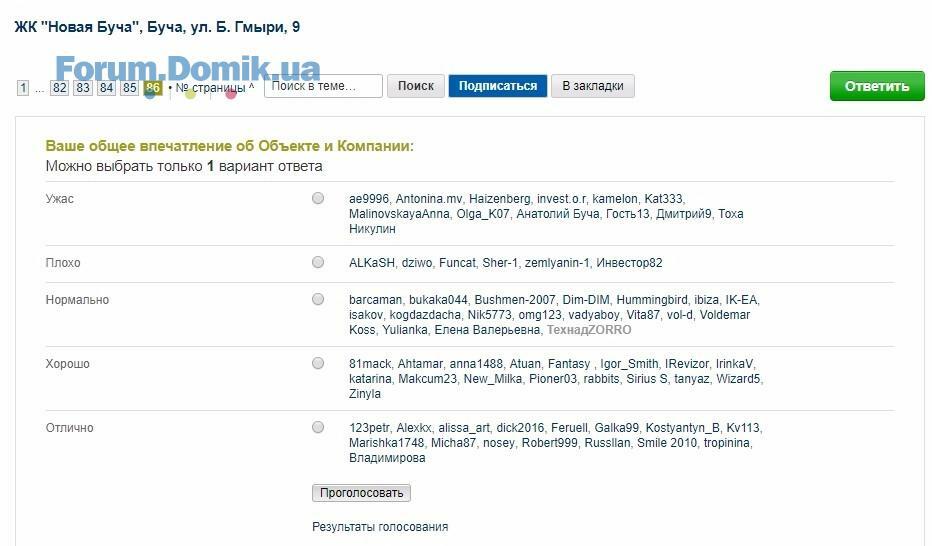This screenshot has height=546, width=932.
Task: Choose the Хорошо poll option
Action: coord(318,363)
